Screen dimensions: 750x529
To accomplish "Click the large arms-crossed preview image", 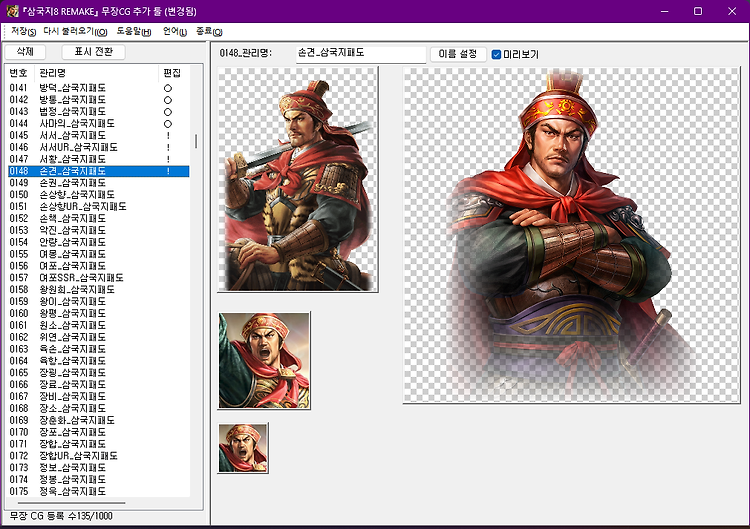I will 572,235.
